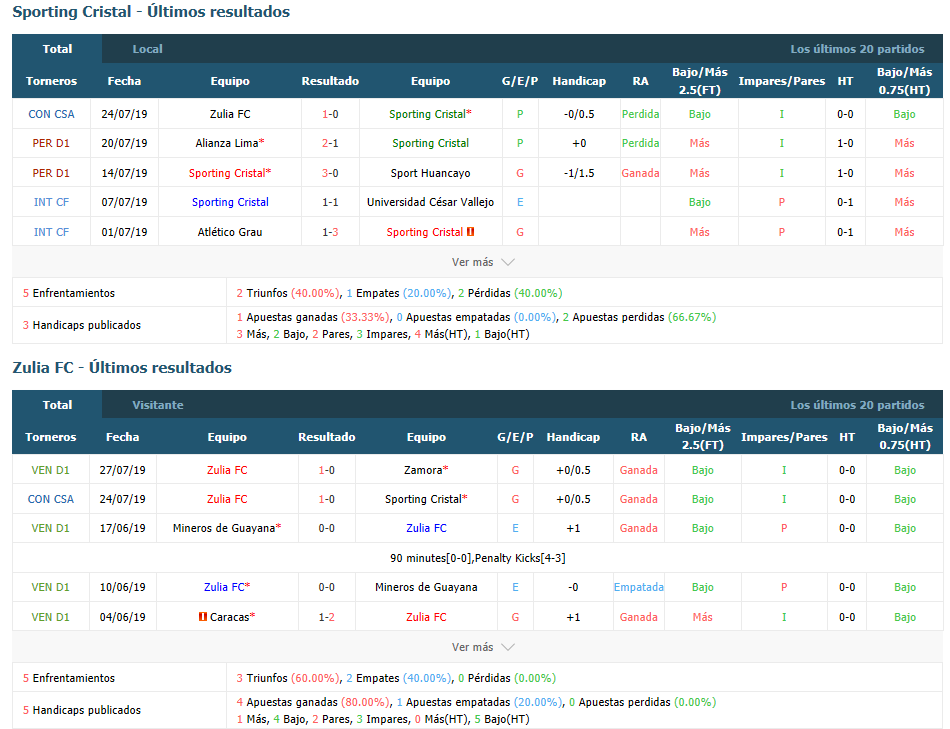Viewport: 950px width, 729px height.
Task: Click the date 04/06/19
Action: pyautogui.click(x=122, y=617)
